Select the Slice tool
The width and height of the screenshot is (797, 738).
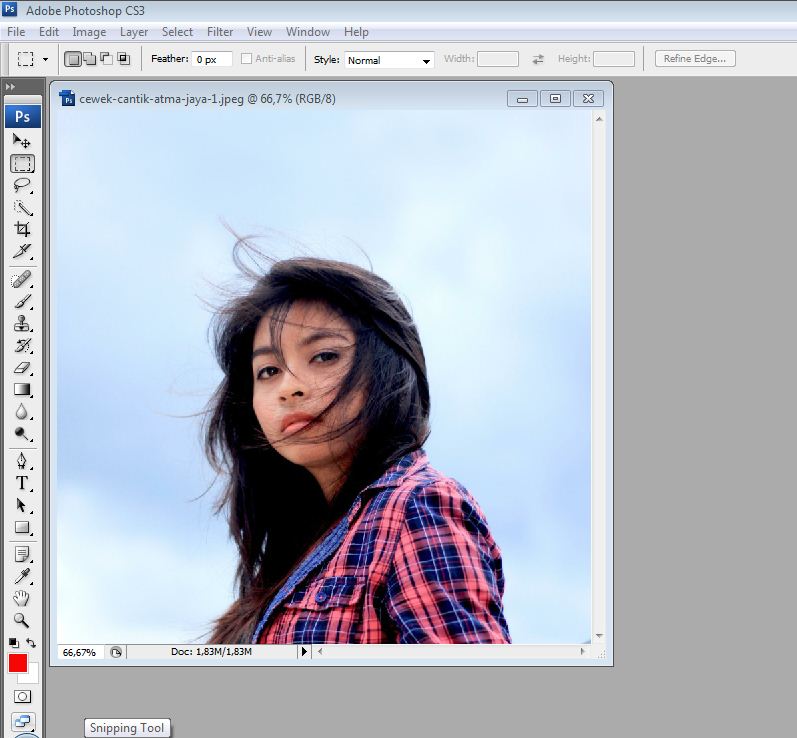[x=22, y=251]
